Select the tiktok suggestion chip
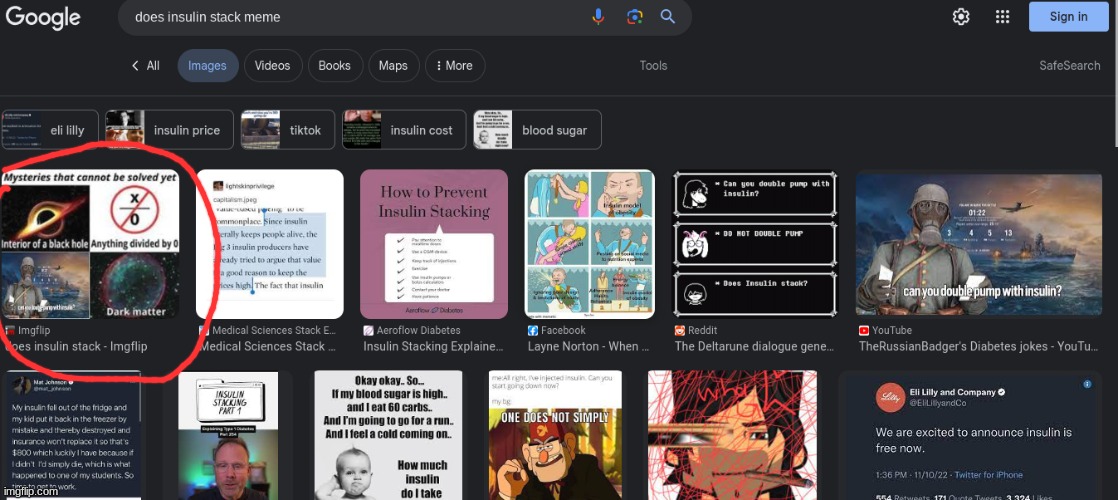The image size is (1118, 500). [x=288, y=130]
